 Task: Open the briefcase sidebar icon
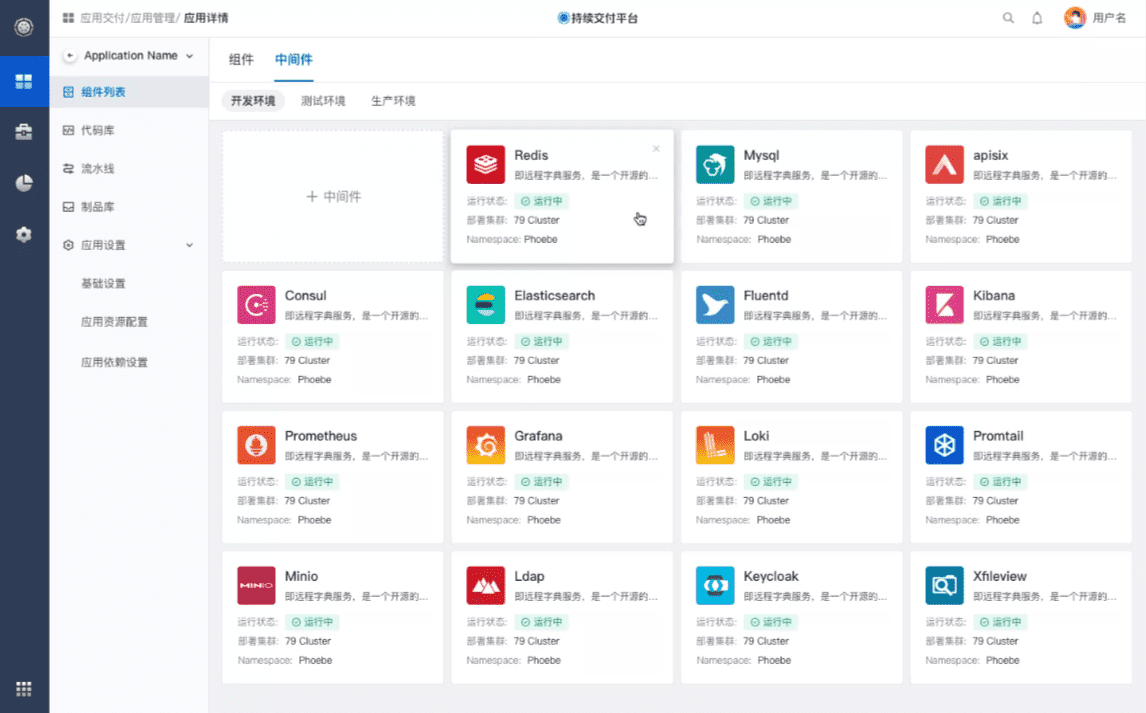pos(24,131)
